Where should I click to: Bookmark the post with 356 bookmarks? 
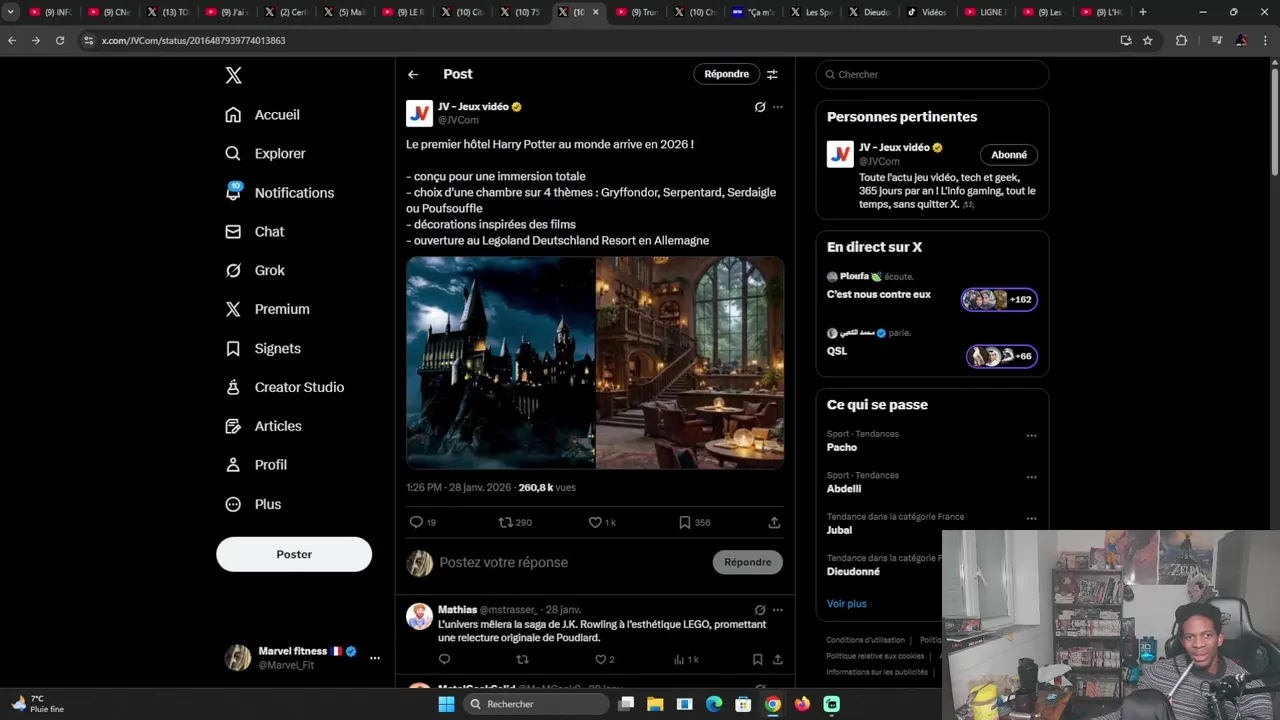pyautogui.click(x=694, y=523)
